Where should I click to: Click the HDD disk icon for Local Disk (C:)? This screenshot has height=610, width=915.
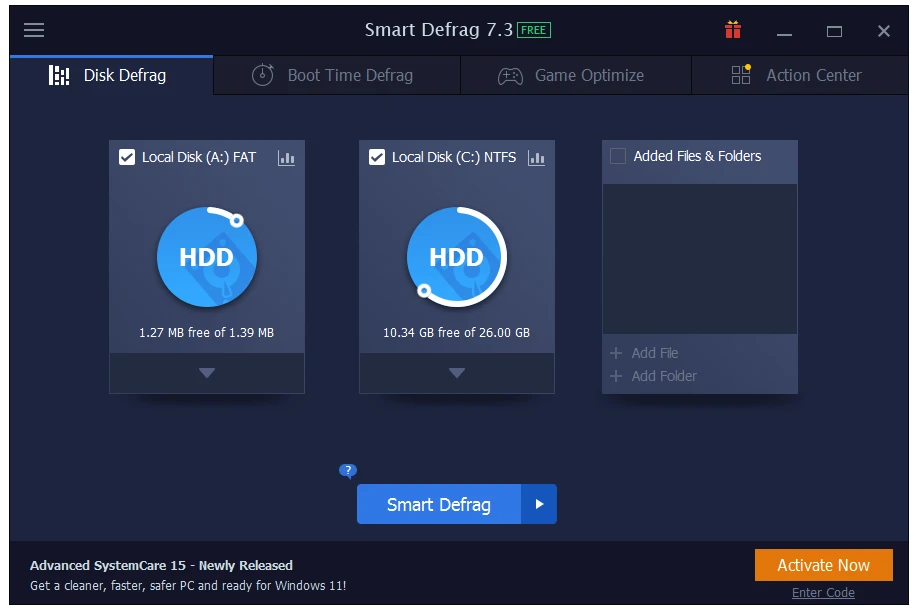click(457, 257)
